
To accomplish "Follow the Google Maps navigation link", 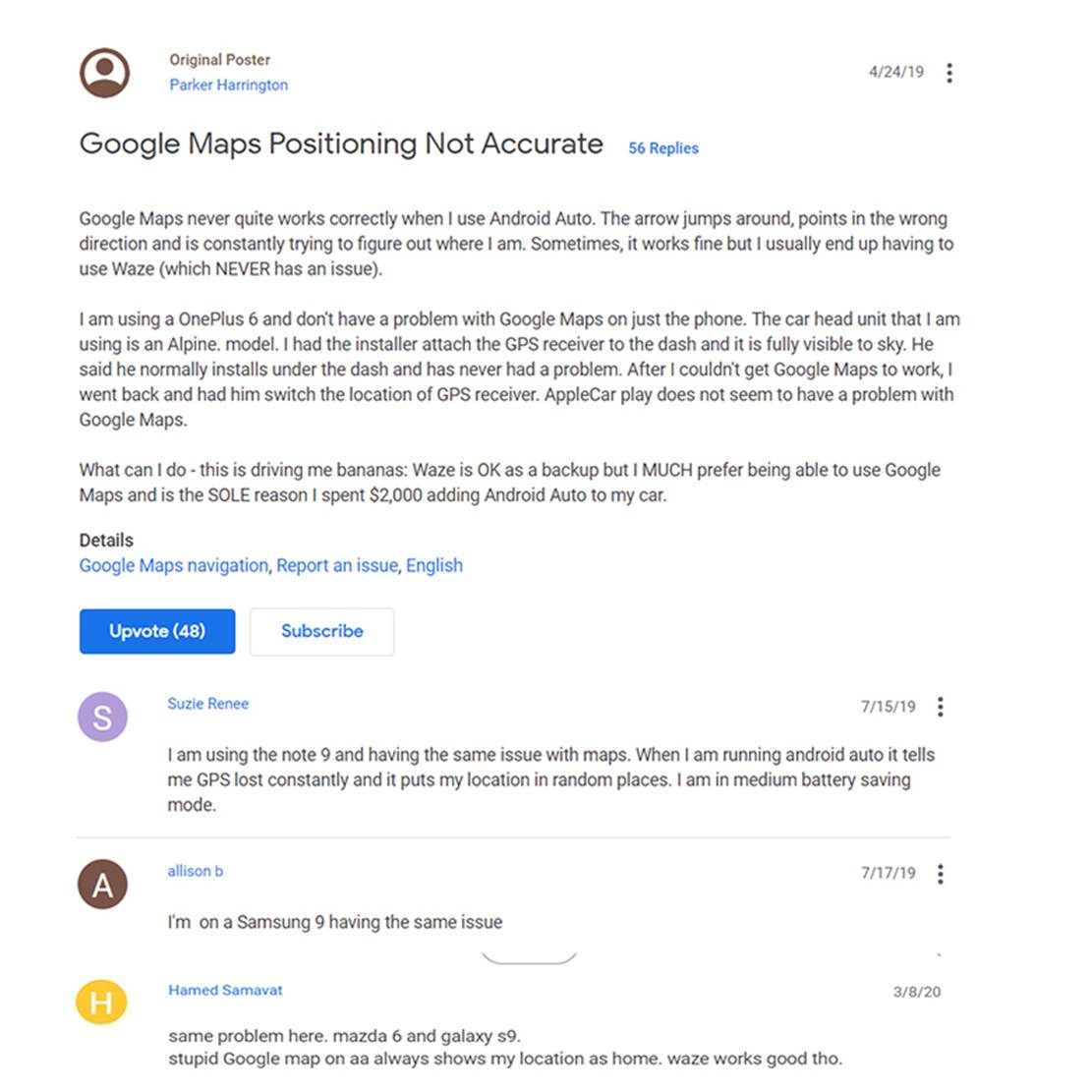I will tap(173, 565).
